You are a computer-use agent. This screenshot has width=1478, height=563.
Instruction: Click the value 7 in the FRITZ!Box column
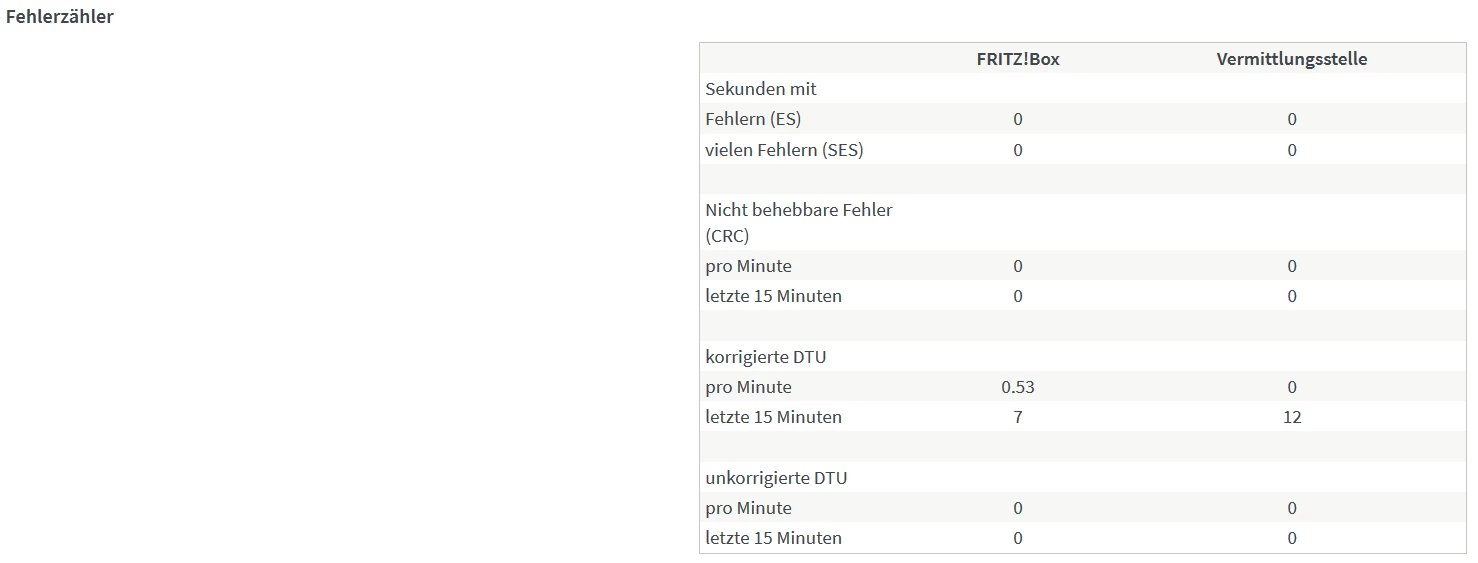click(1017, 417)
